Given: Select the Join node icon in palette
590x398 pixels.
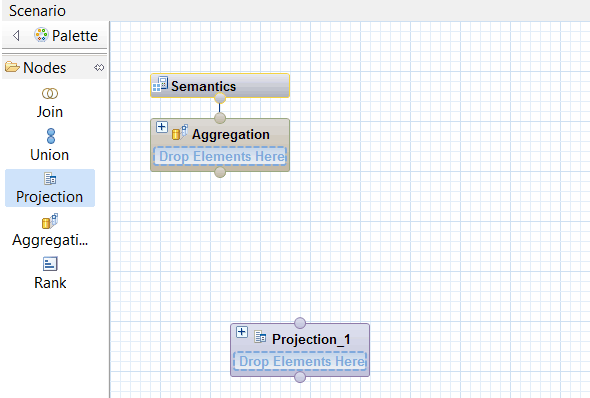Looking at the screenshot, I should (50, 93).
